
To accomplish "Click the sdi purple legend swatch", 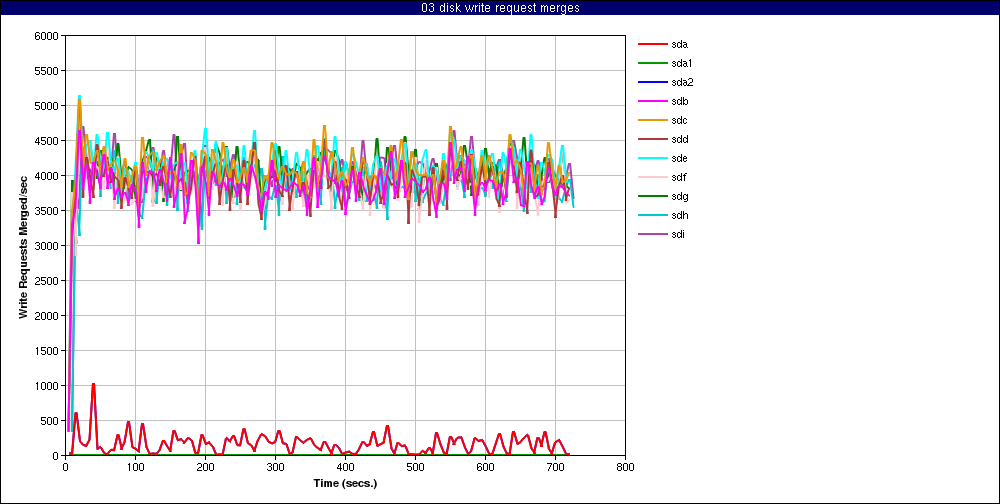I will tap(652, 234).
